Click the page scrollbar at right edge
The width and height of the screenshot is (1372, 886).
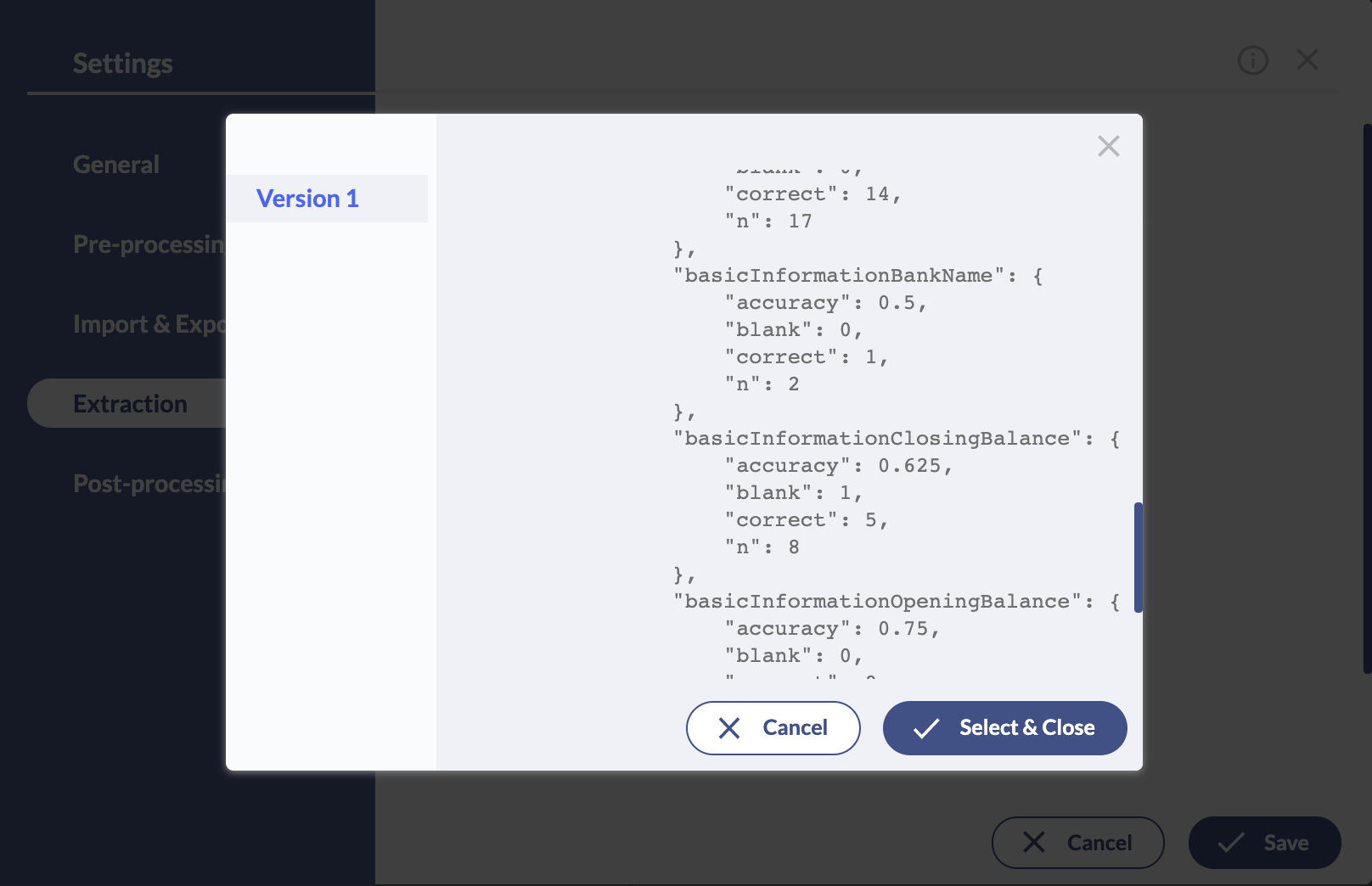coord(1367,399)
